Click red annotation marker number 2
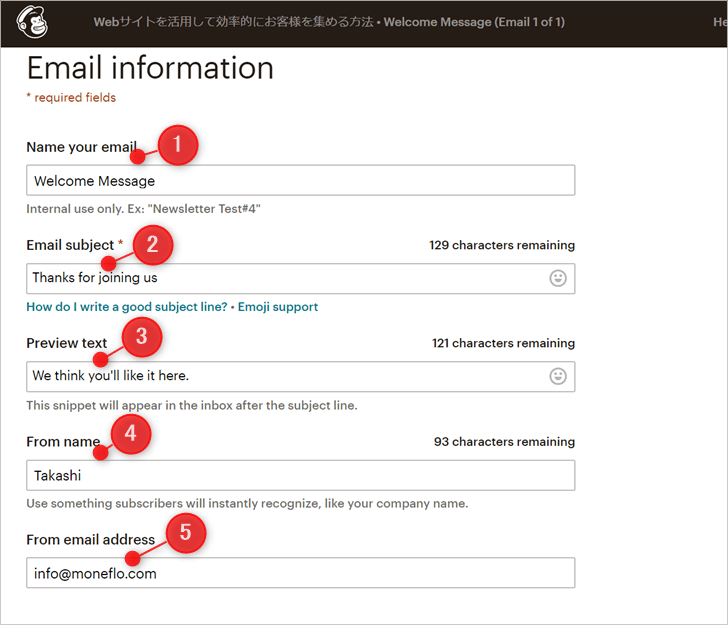 (x=153, y=243)
